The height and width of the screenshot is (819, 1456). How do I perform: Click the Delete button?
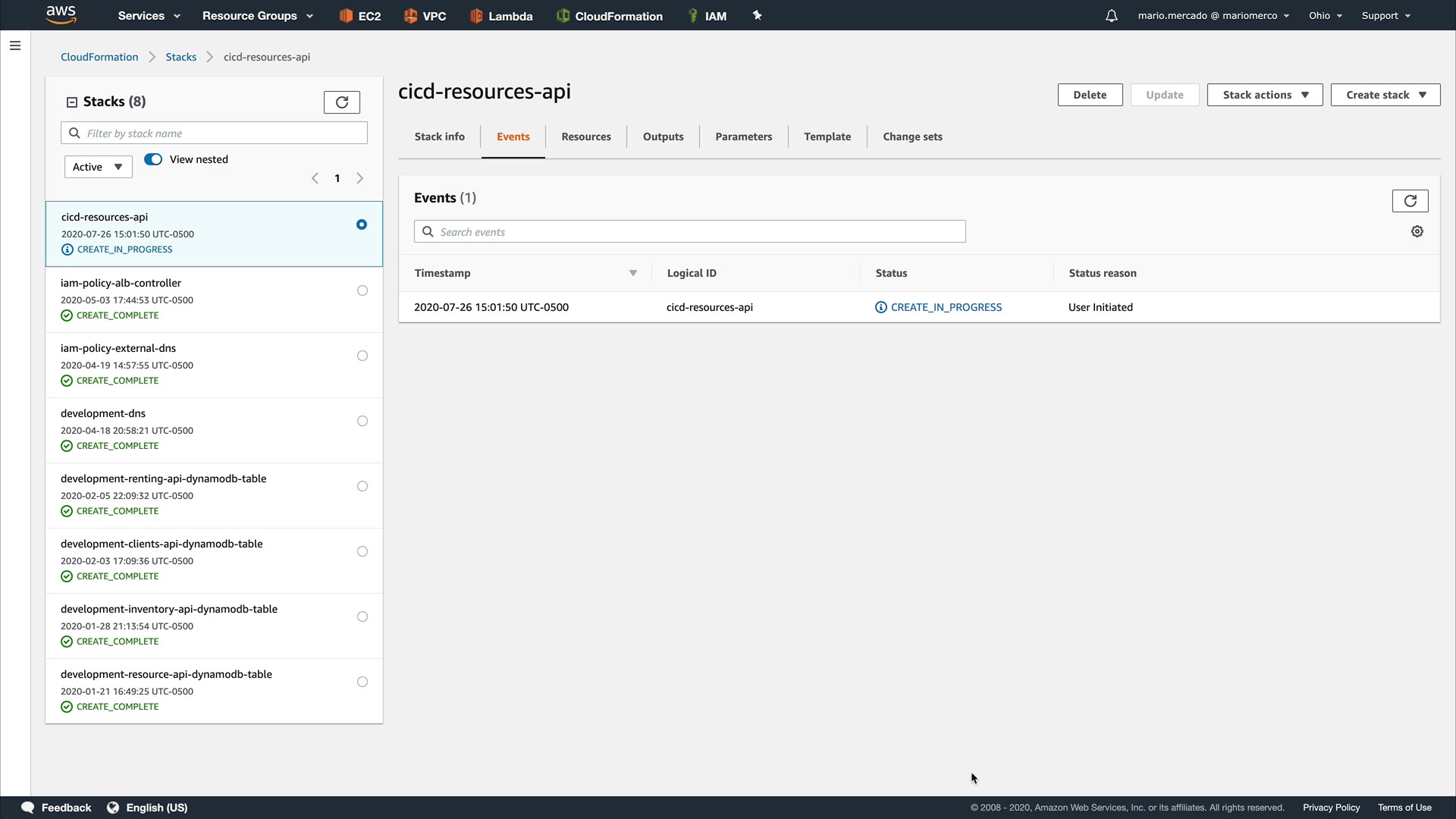pyautogui.click(x=1089, y=95)
